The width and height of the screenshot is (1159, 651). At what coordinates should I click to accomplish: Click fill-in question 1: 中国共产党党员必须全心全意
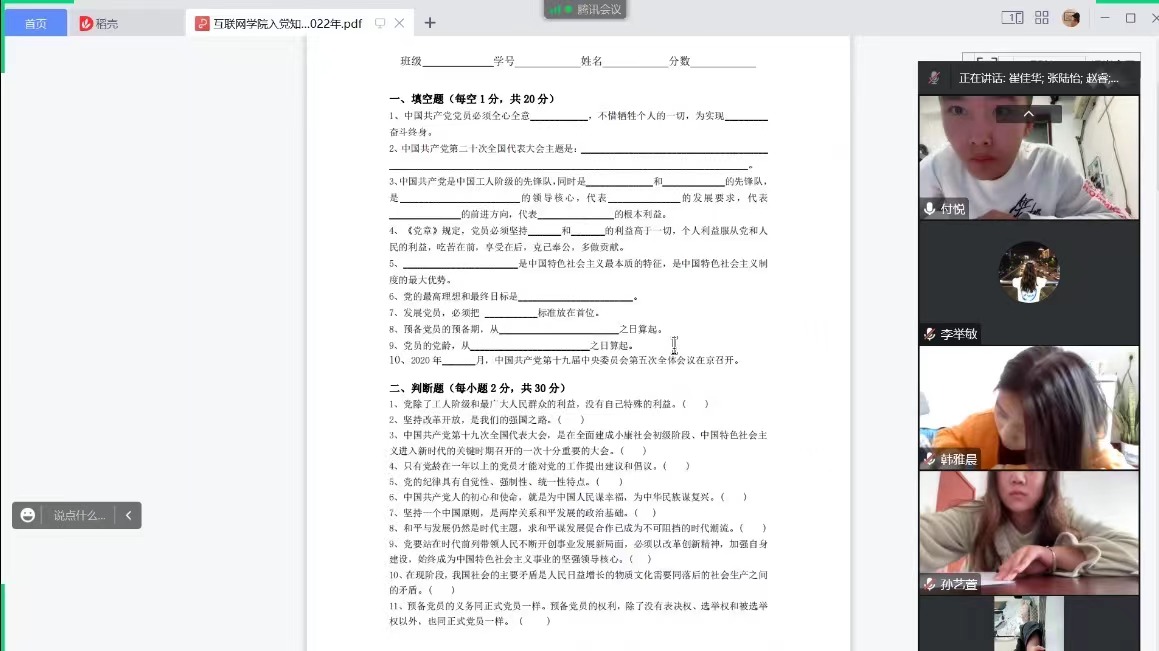coord(578,123)
